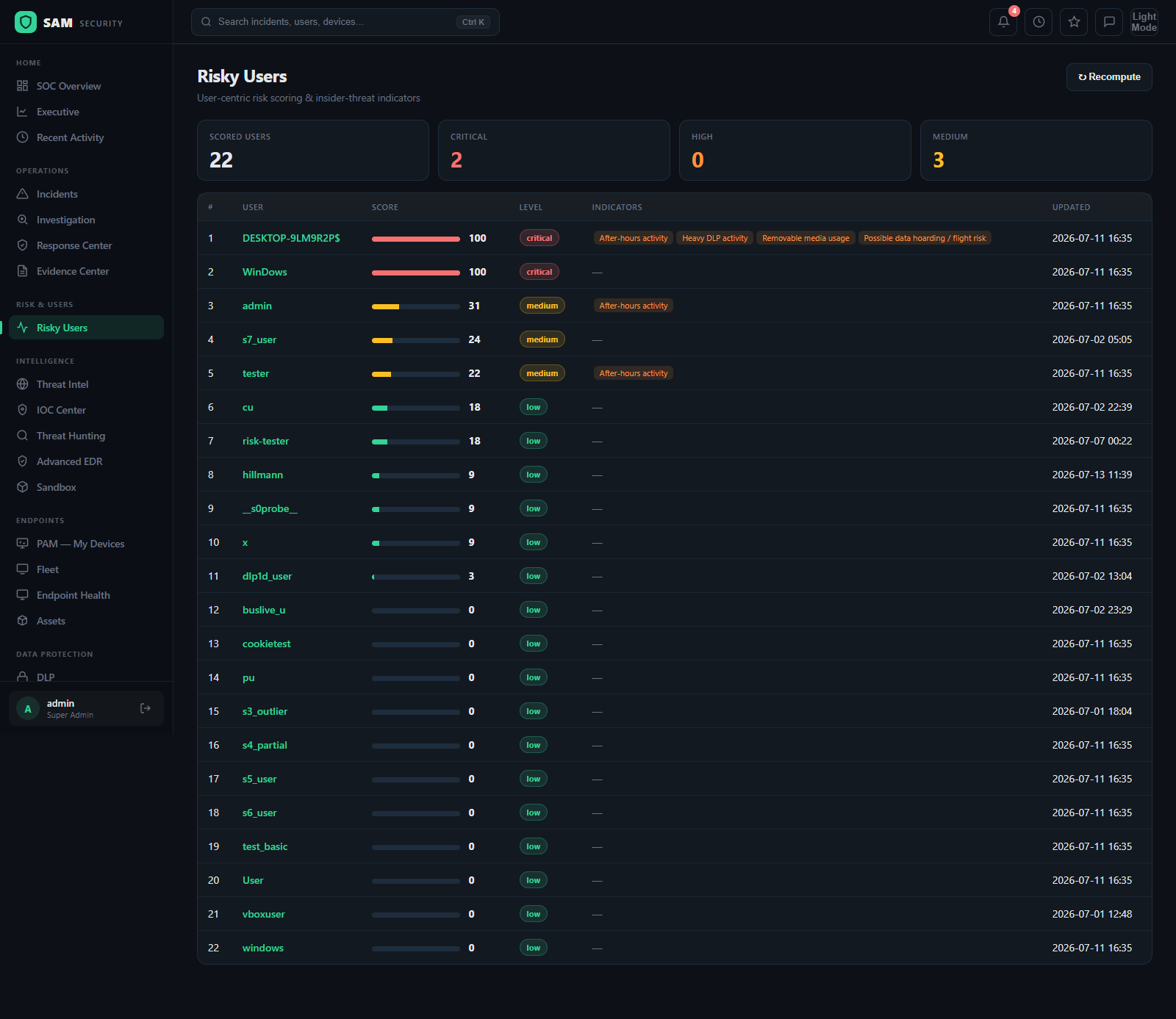Focus the search incidents, users, devices field
The height and width of the screenshot is (1019, 1176).
(x=345, y=22)
